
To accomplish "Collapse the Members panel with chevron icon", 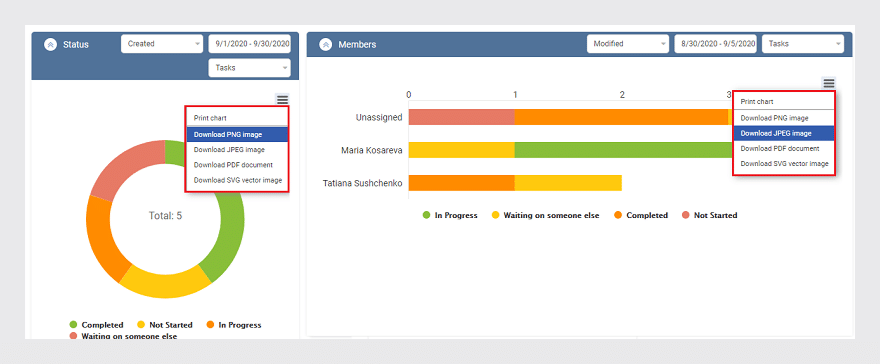I will pyautogui.click(x=326, y=44).
